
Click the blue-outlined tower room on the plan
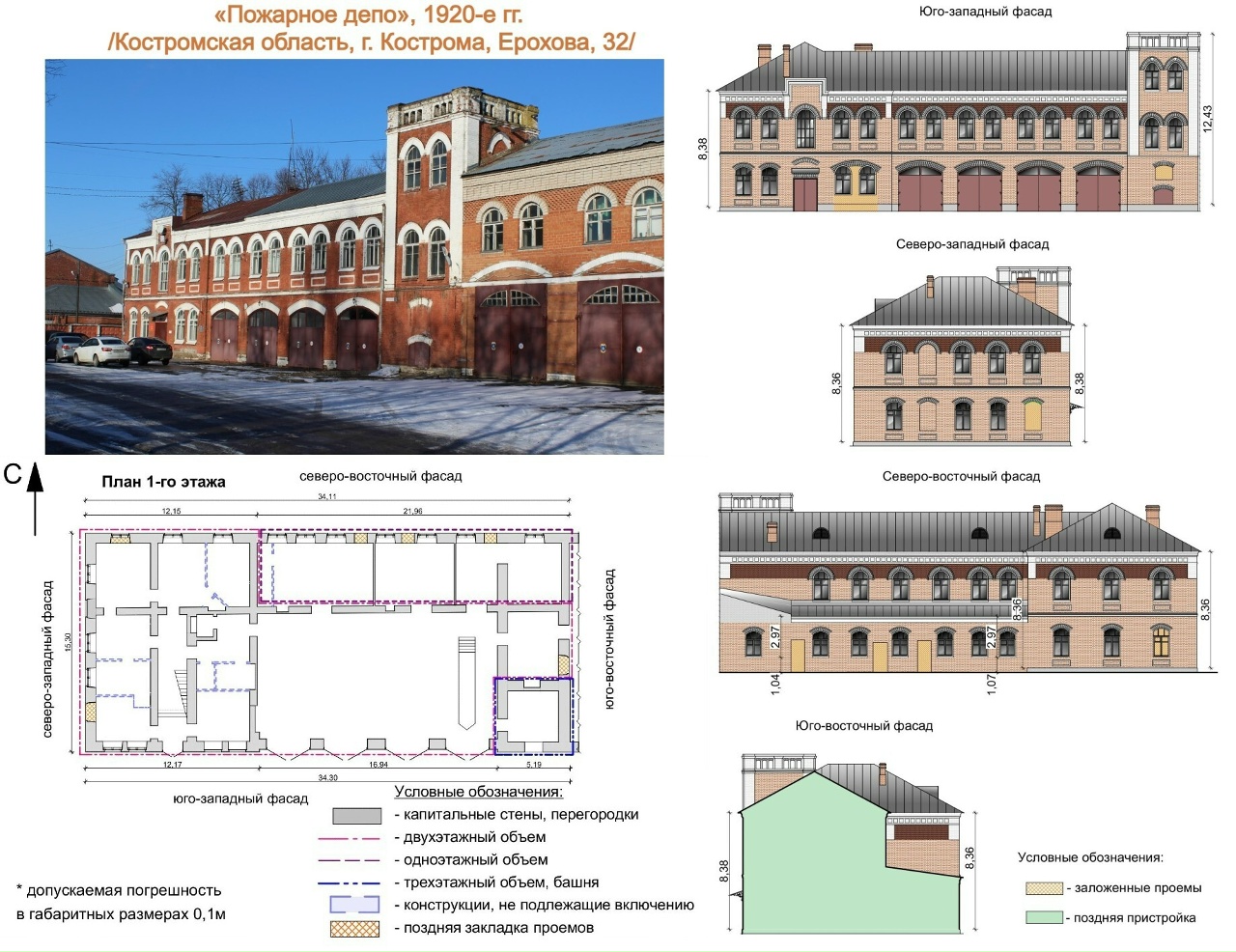pyautogui.click(x=534, y=715)
